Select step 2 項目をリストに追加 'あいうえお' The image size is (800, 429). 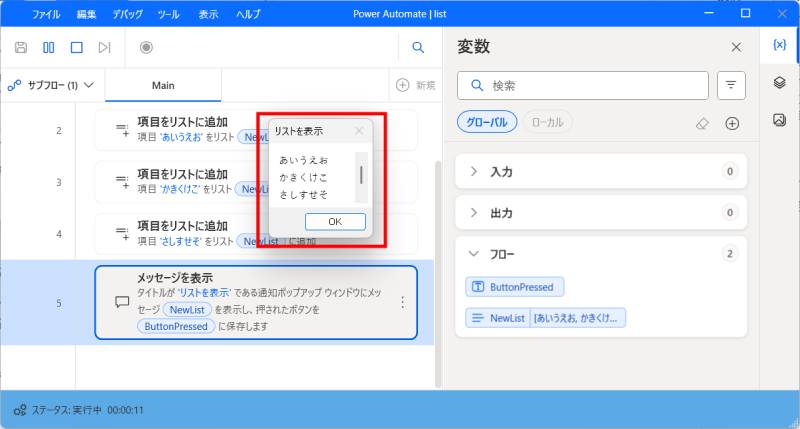[256, 130]
